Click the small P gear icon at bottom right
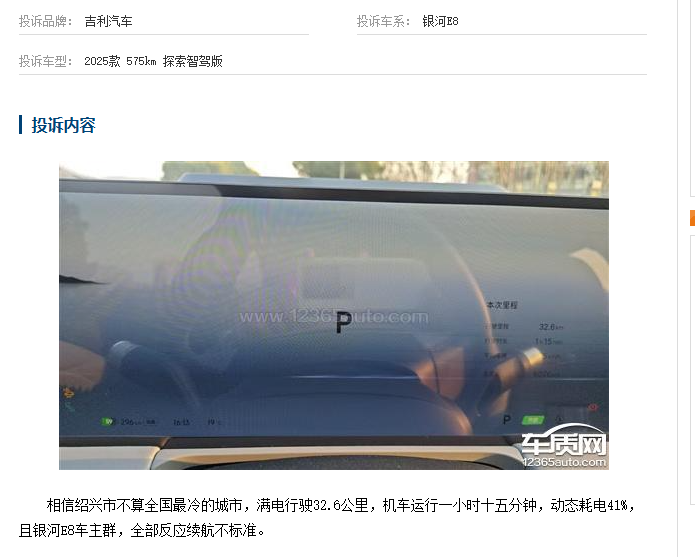695x557 pixels. 507,419
